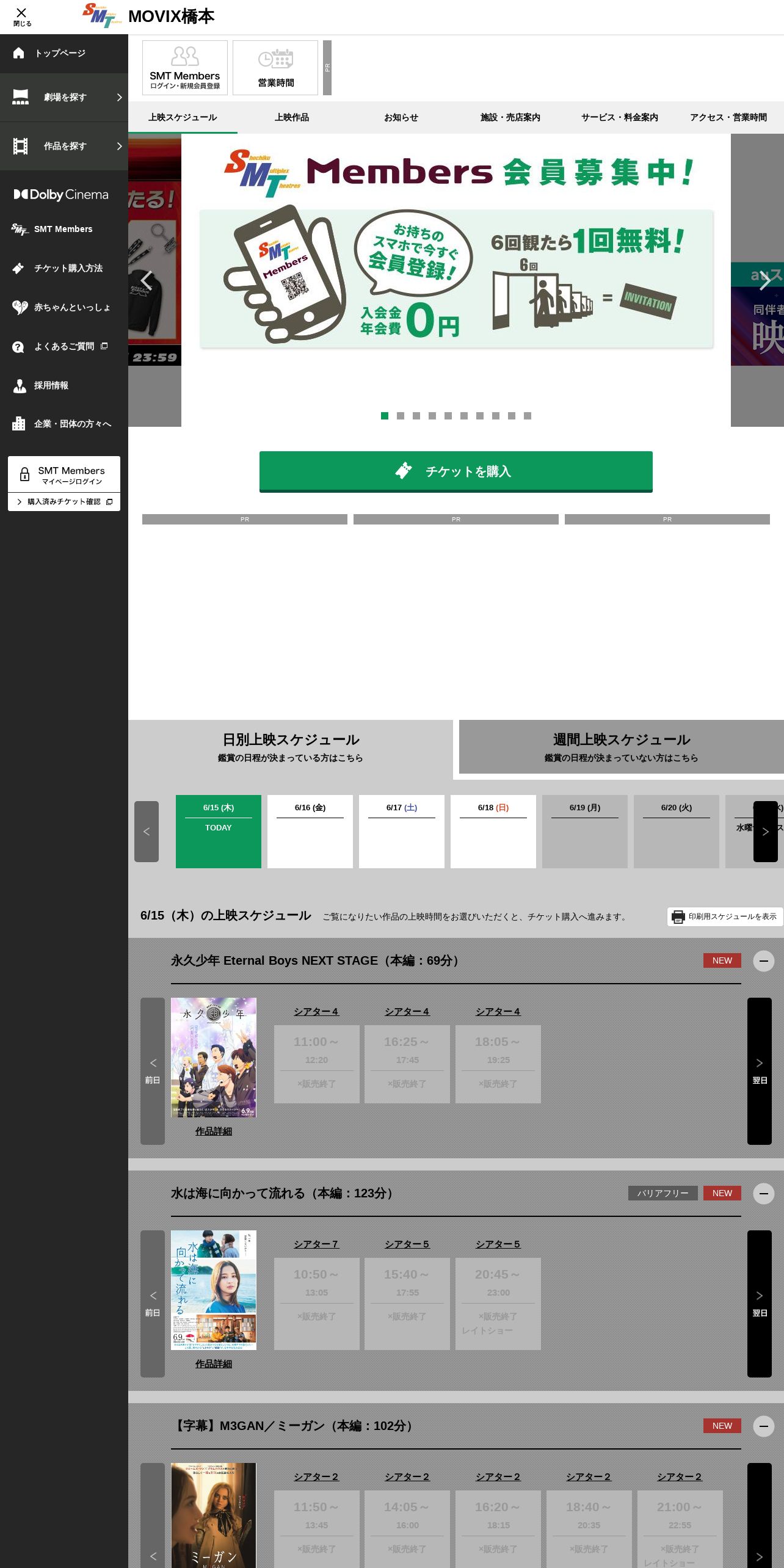The image size is (784, 1568).
Task: Click SMT Members ログイン・新規会員登録 tile
Action: 185,68
